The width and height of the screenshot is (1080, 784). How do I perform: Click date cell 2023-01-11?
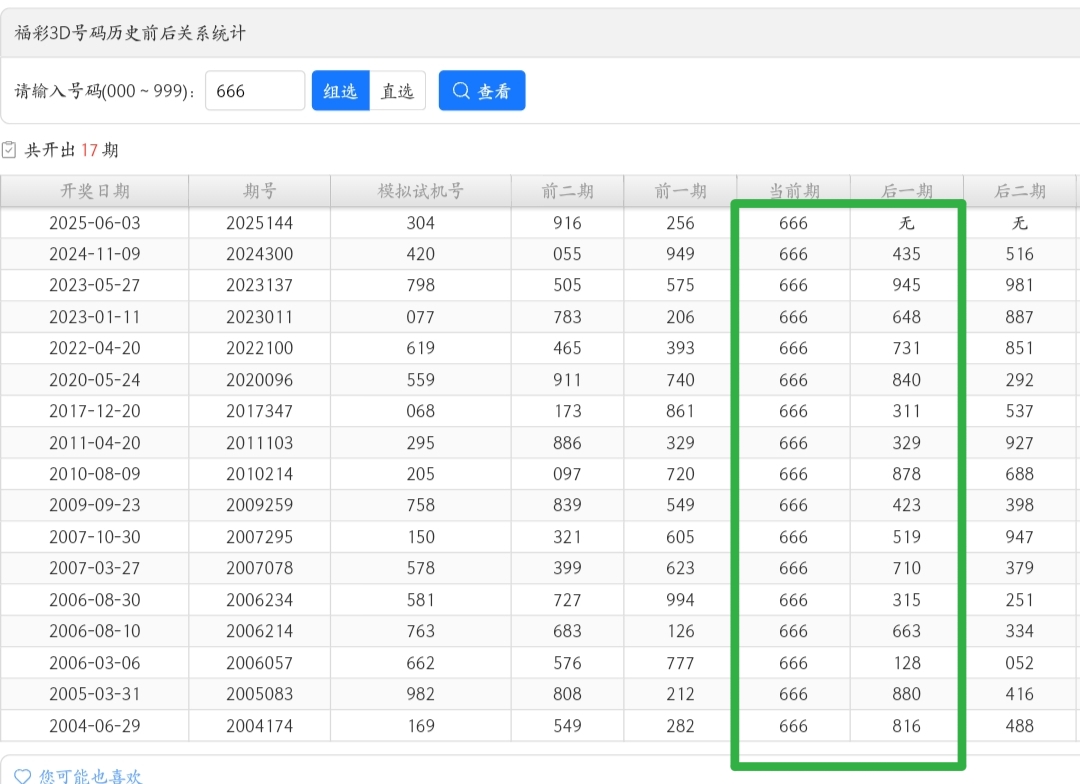(x=95, y=317)
